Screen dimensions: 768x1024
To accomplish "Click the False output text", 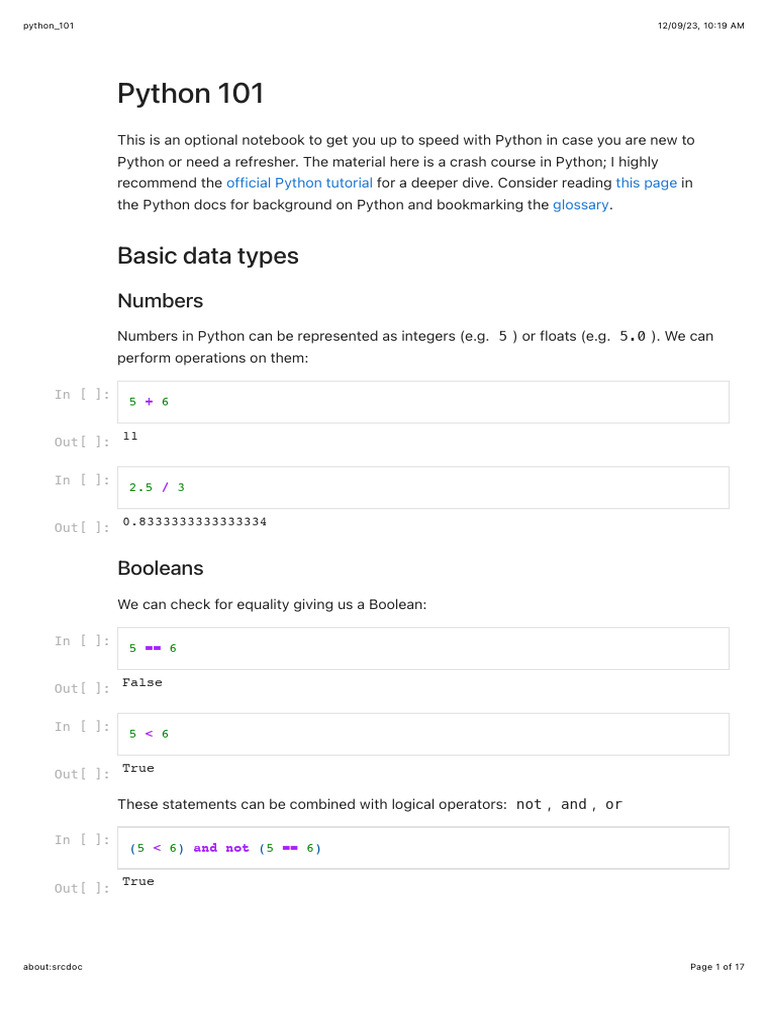I will (142, 682).
